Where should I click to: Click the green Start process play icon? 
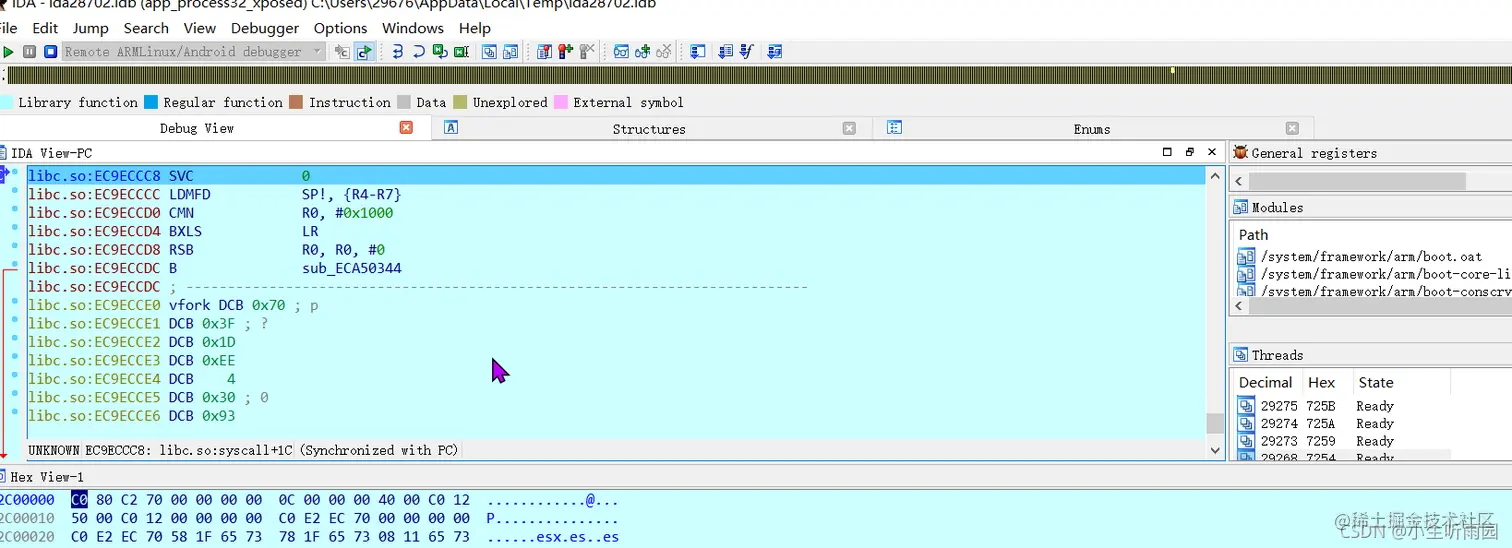point(9,51)
